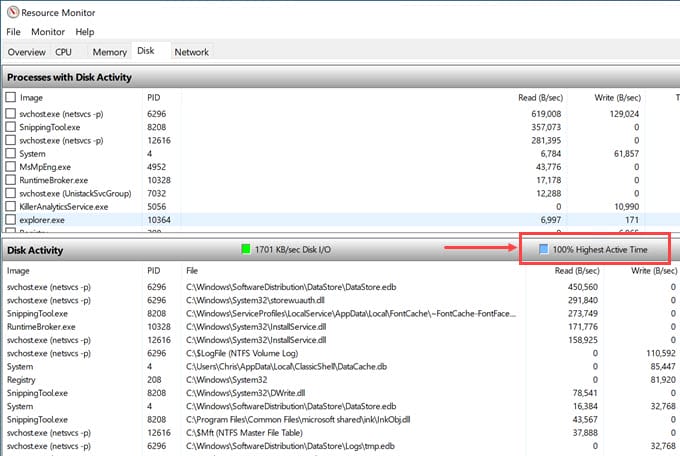Click the Resource Monitor title bar icon
The height and width of the screenshot is (456, 680).
13,12
